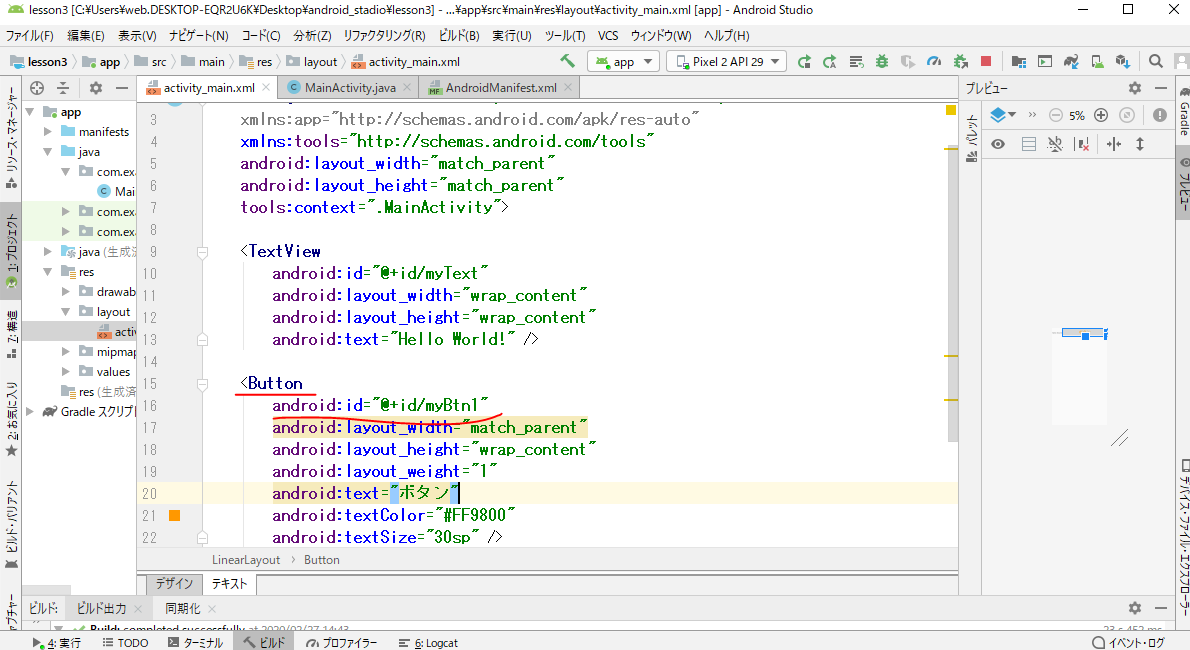Toggle the eye view options in preview
The image size is (1190, 650).
[998, 144]
